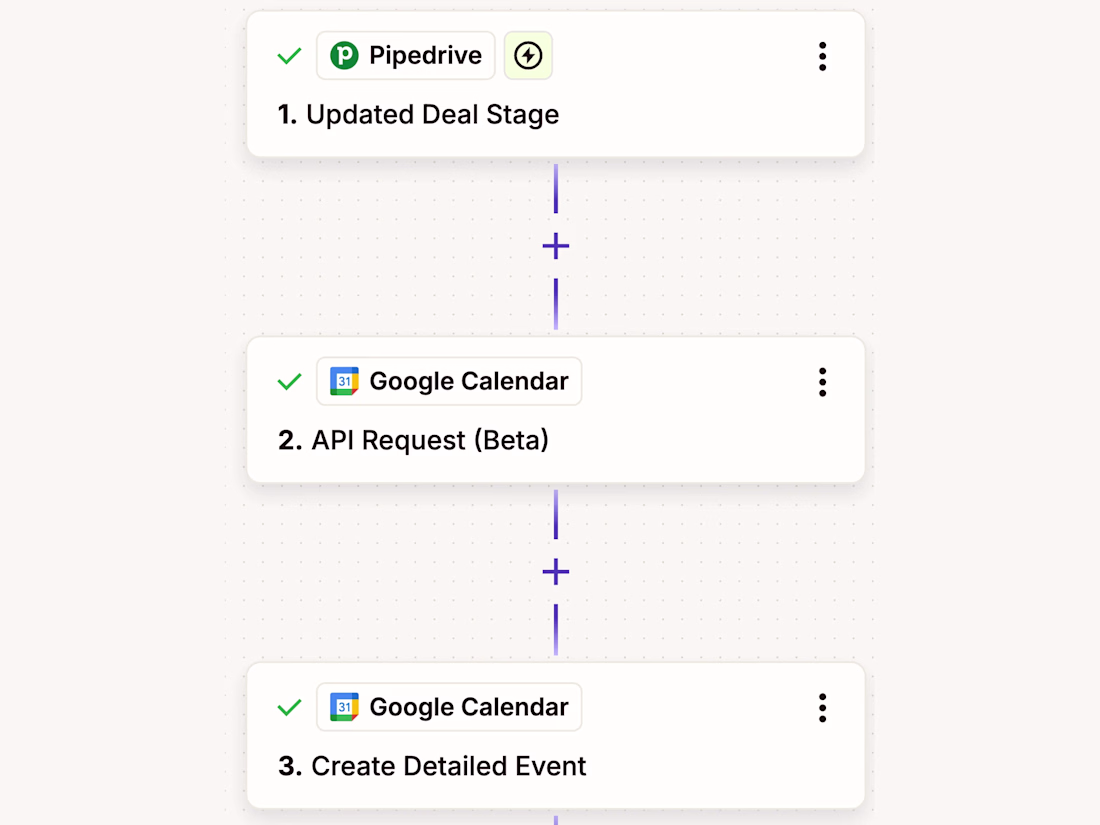The height and width of the screenshot is (825, 1100).
Task: Select the Pipedrive app badge
Action: 405,55
